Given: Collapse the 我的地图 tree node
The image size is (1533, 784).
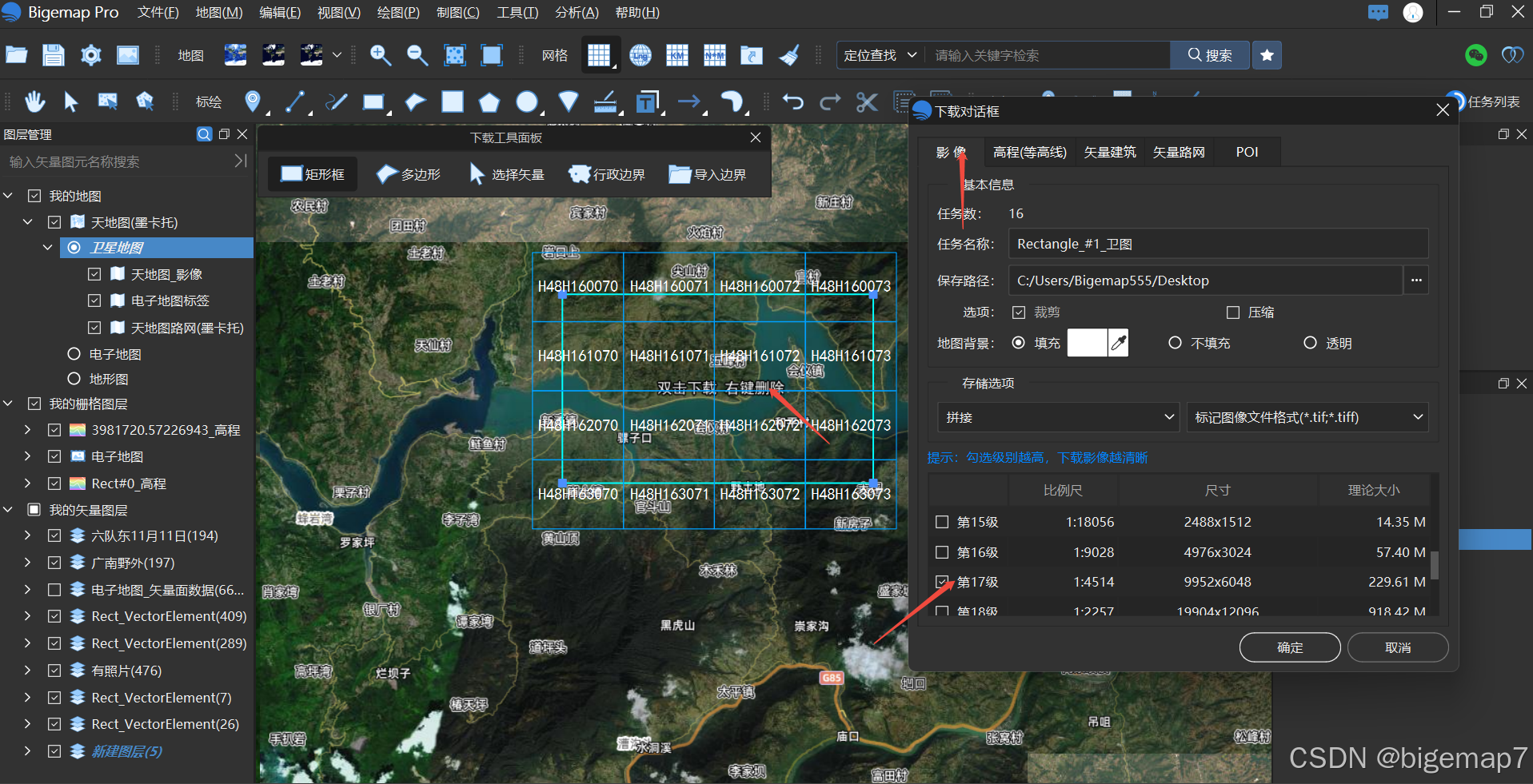Looking at the screenshot, I should tap(8, 196).
